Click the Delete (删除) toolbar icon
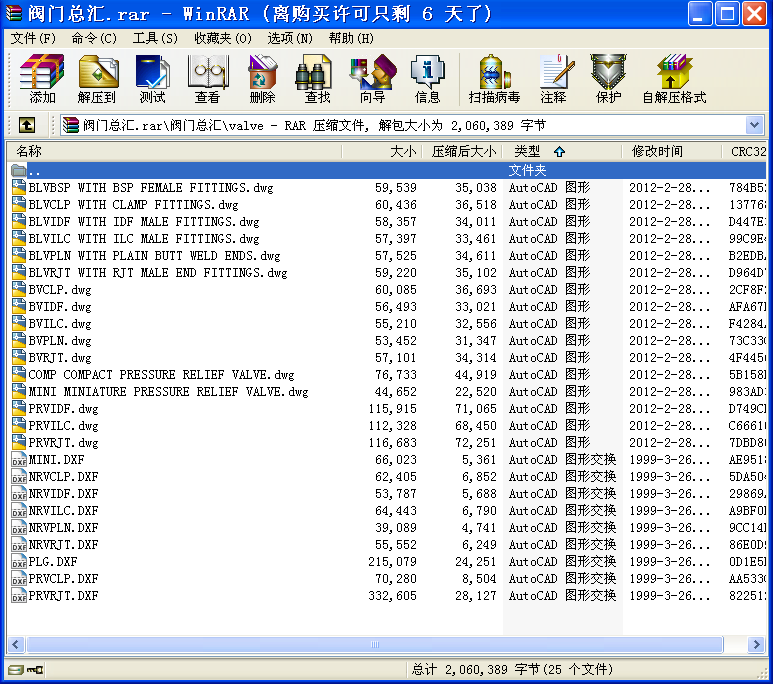This screenshot has width=773, height=684. [x=262, y=79]
